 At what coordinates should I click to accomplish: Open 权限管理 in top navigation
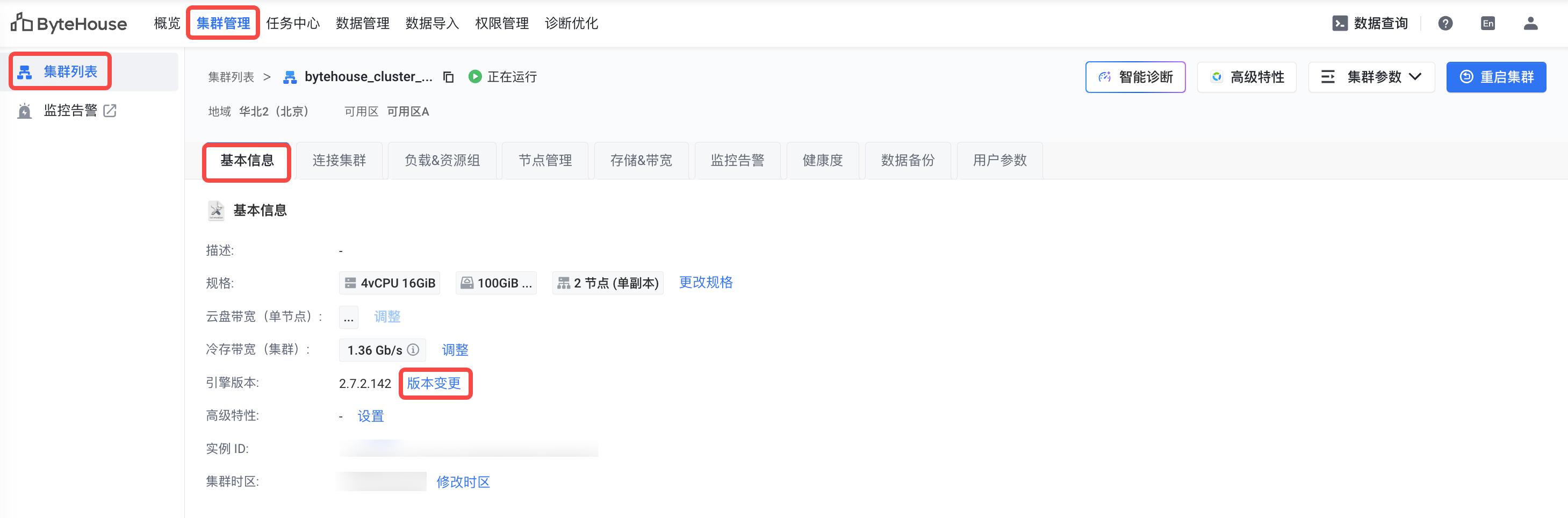[501, 23]
